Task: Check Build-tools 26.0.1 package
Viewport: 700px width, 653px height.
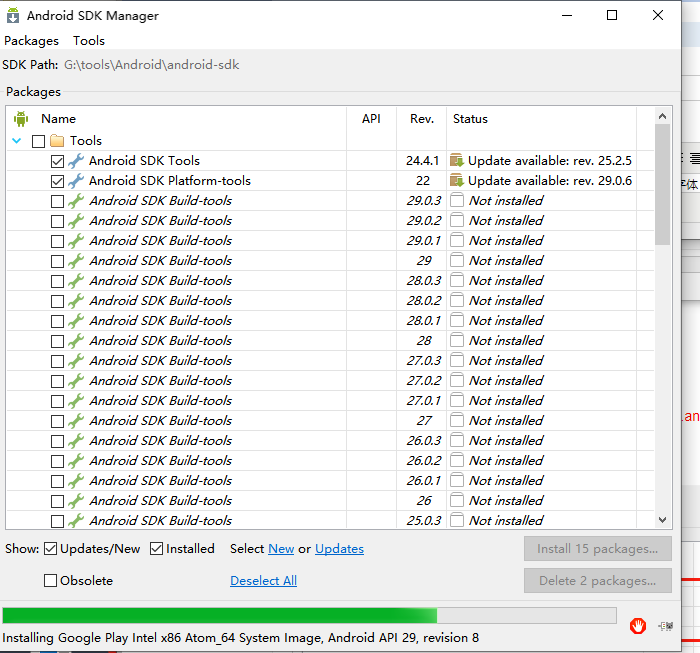Action: [x=57, y=481]
